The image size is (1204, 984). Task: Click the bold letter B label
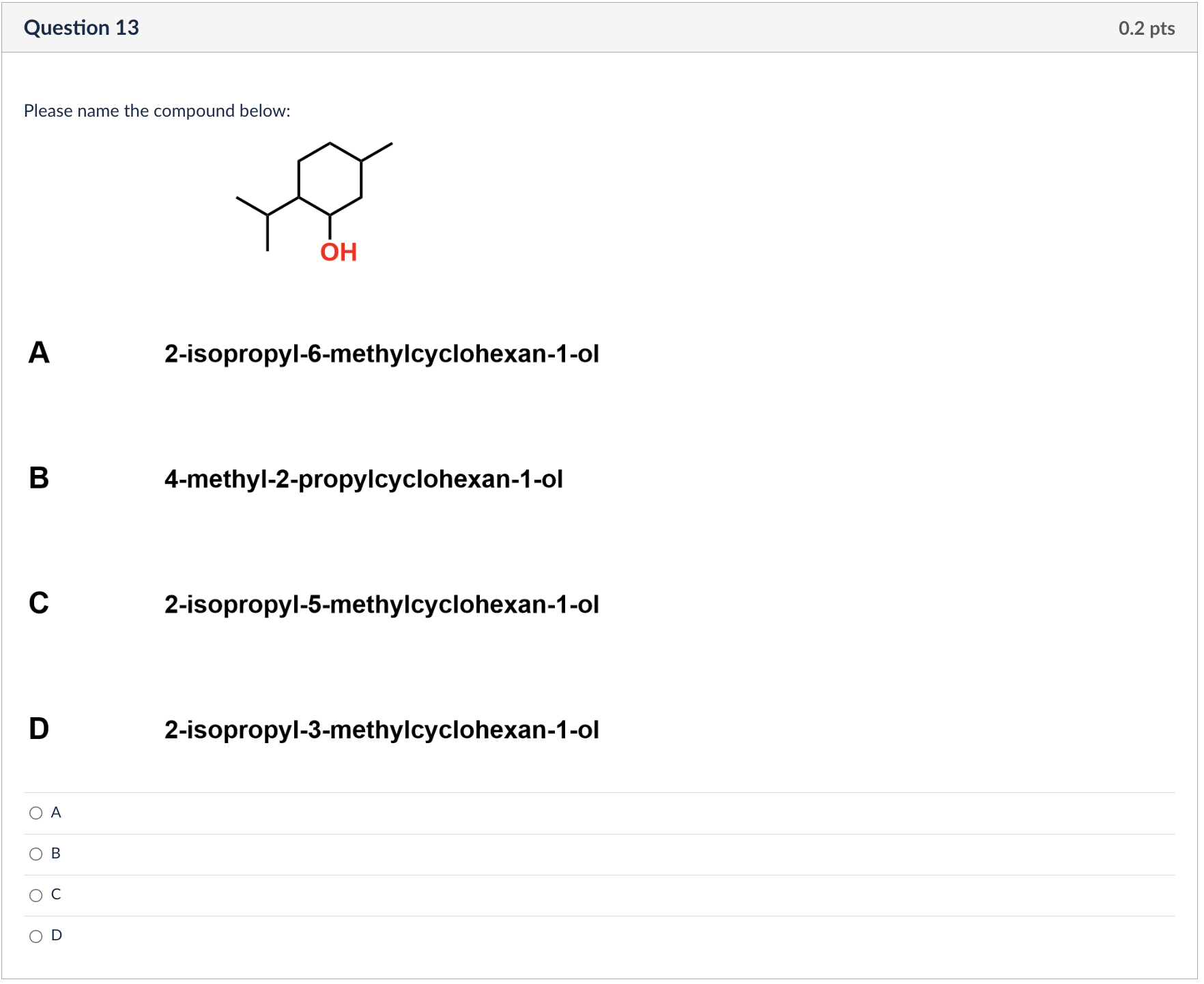click(40, 478)
